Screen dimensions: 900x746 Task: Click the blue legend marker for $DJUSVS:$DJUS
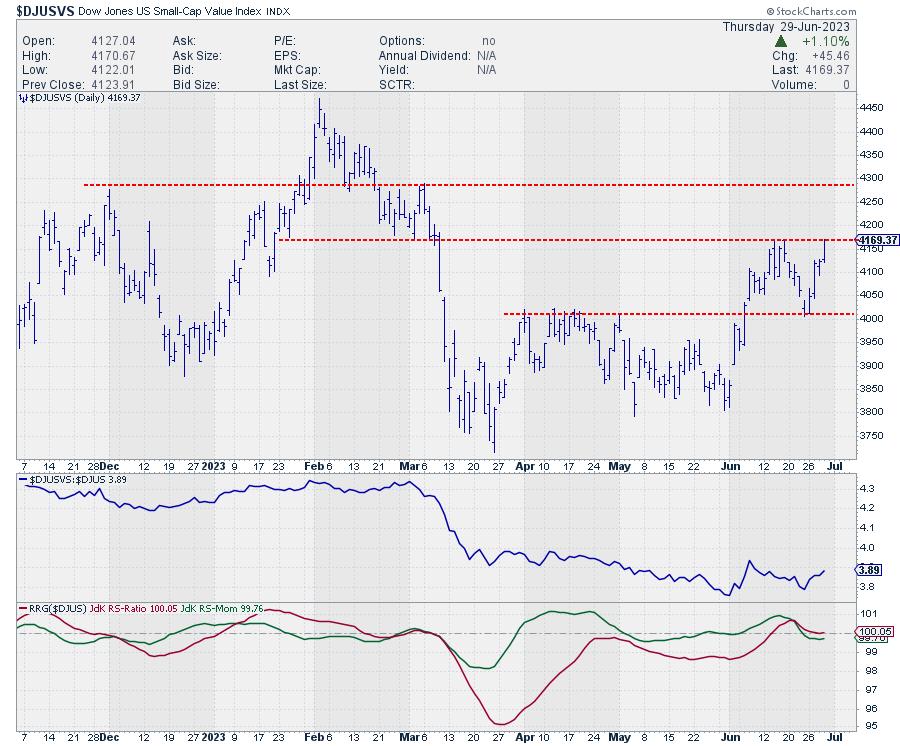click(22, 481)
